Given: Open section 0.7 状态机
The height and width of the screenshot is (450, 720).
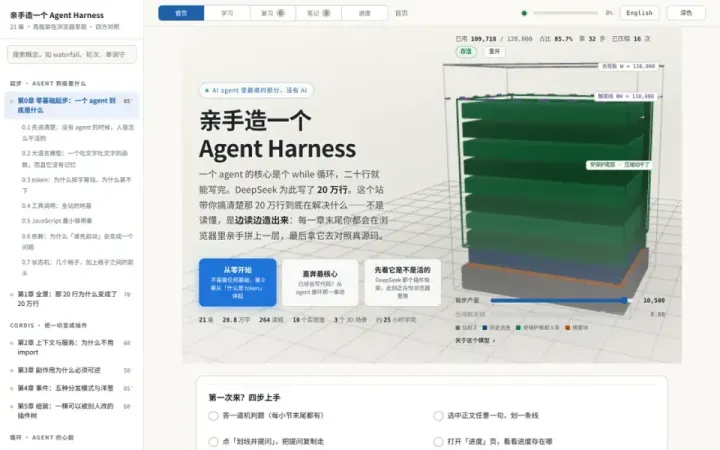Looking at the screenshot, I should tap(77, 268).
